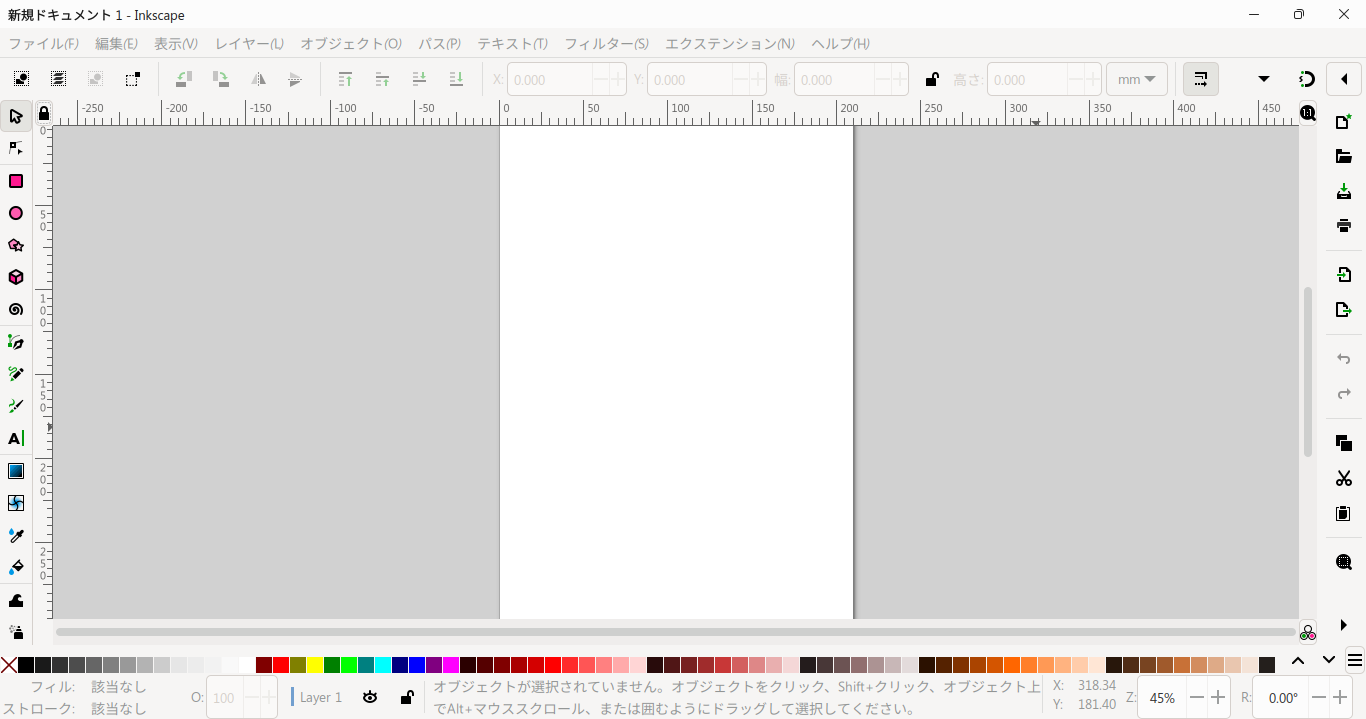This screenshot has height=719, width=1366.
Task: Decrease zoom with minus button
Action: coord(1196,698)
